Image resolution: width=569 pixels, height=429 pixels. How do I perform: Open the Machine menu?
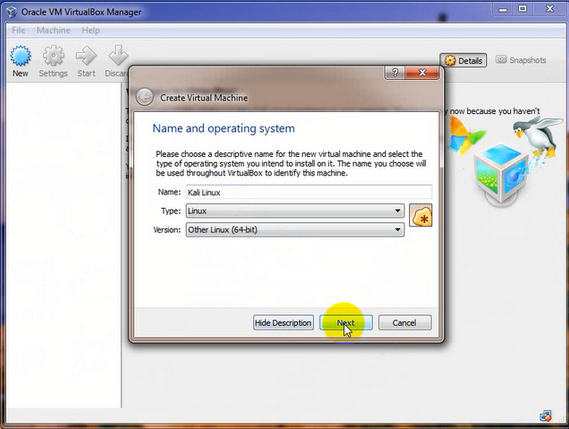coord(53,30)
